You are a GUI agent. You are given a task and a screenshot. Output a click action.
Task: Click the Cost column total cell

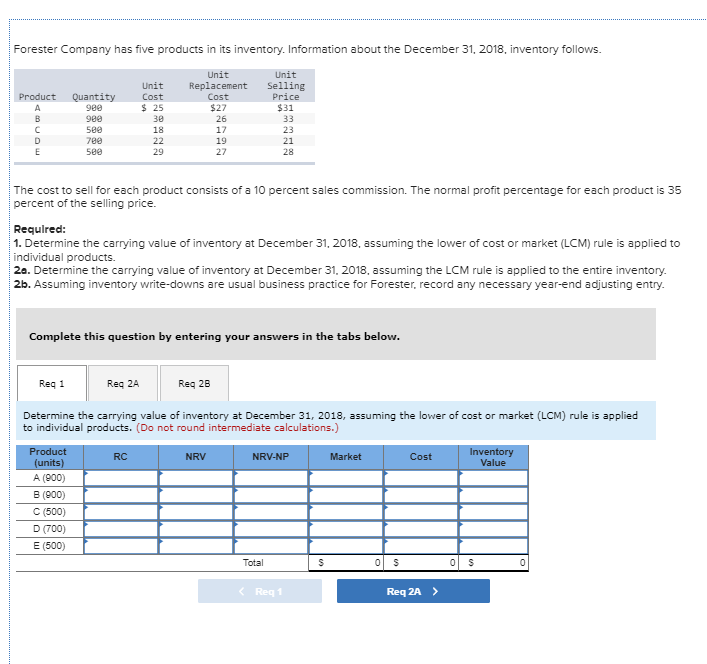coord(421,563)
